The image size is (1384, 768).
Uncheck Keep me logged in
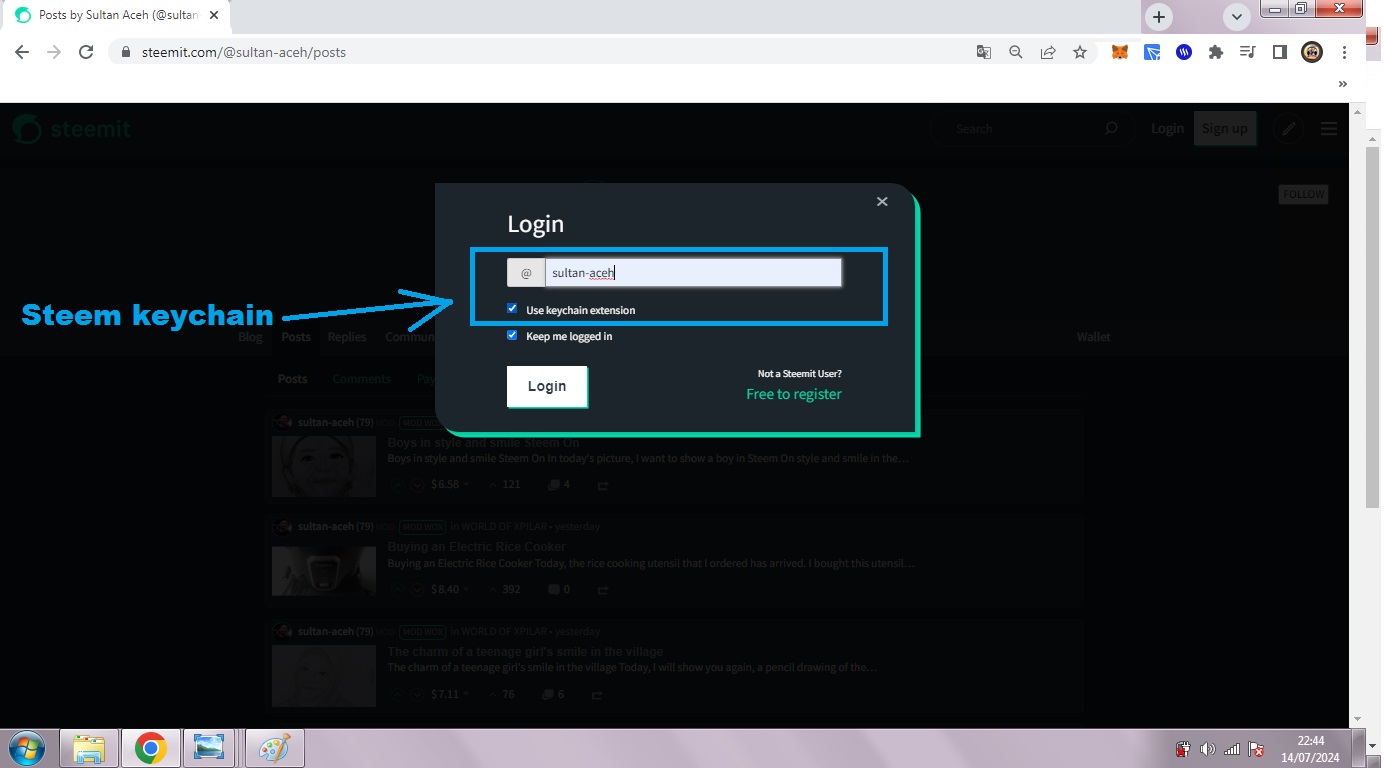coord(512,336)
